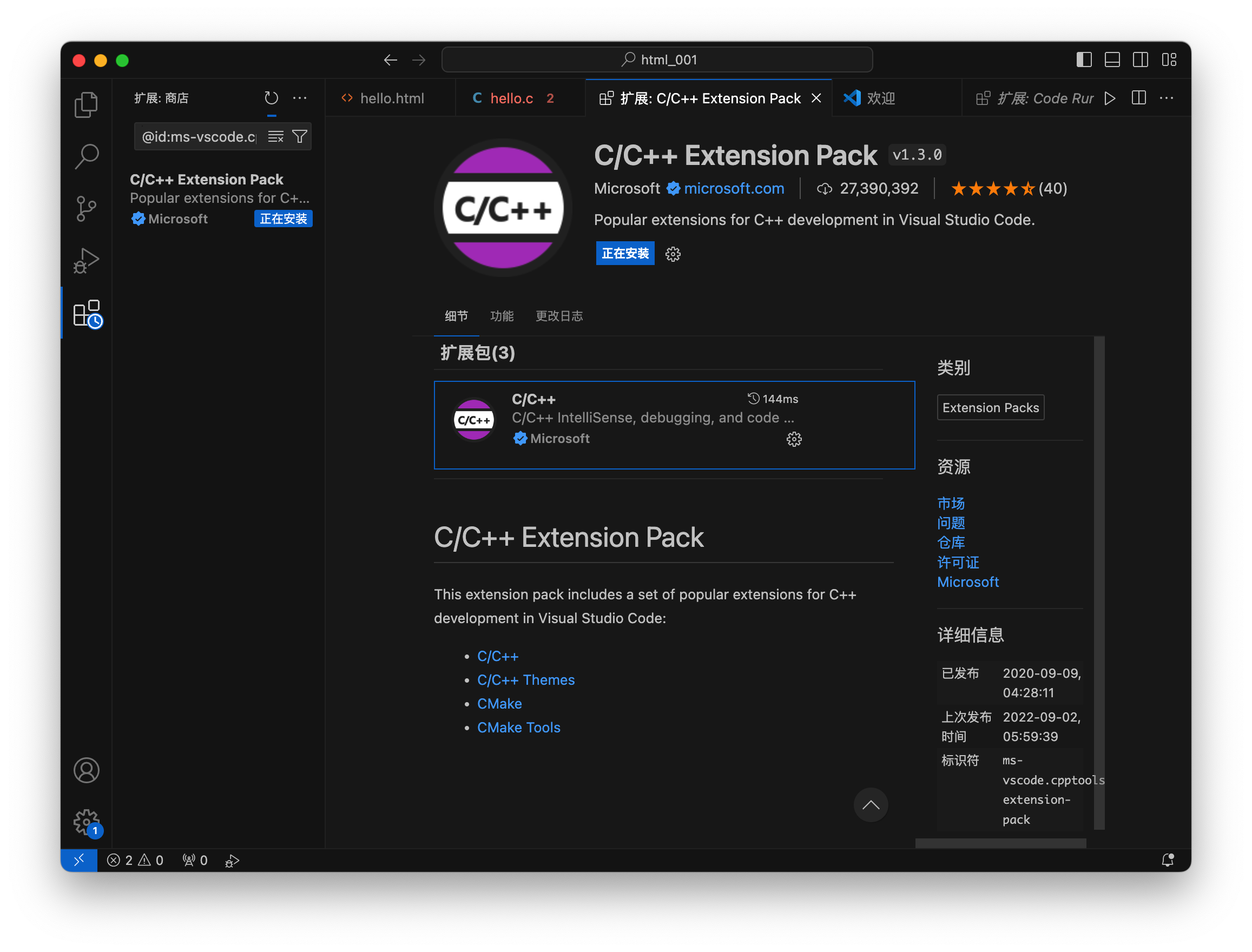Click the 27,390,392 install count

click(867, 188)
